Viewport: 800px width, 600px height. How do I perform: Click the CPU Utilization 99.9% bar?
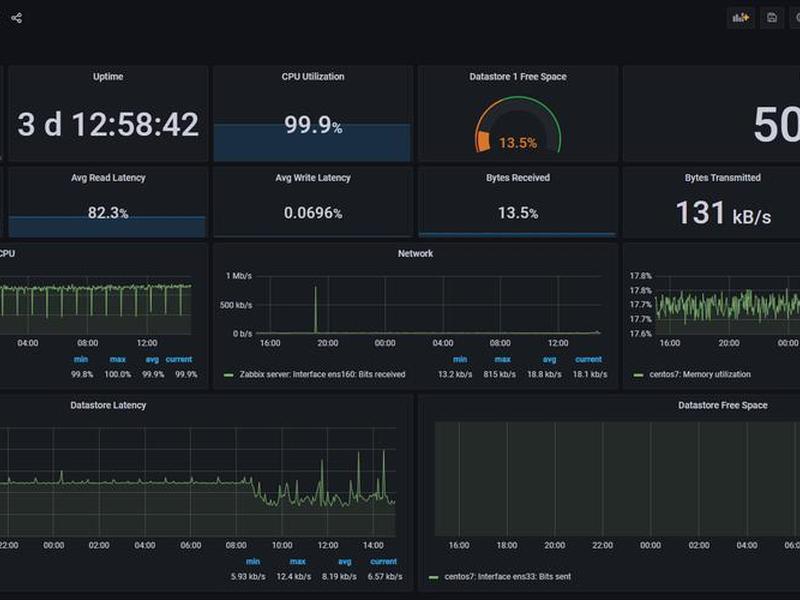point(312,142)
